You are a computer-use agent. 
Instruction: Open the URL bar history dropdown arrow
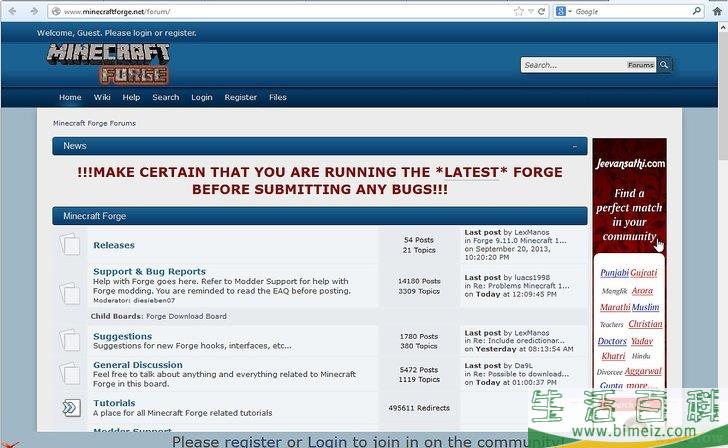[x=530, y=12]
